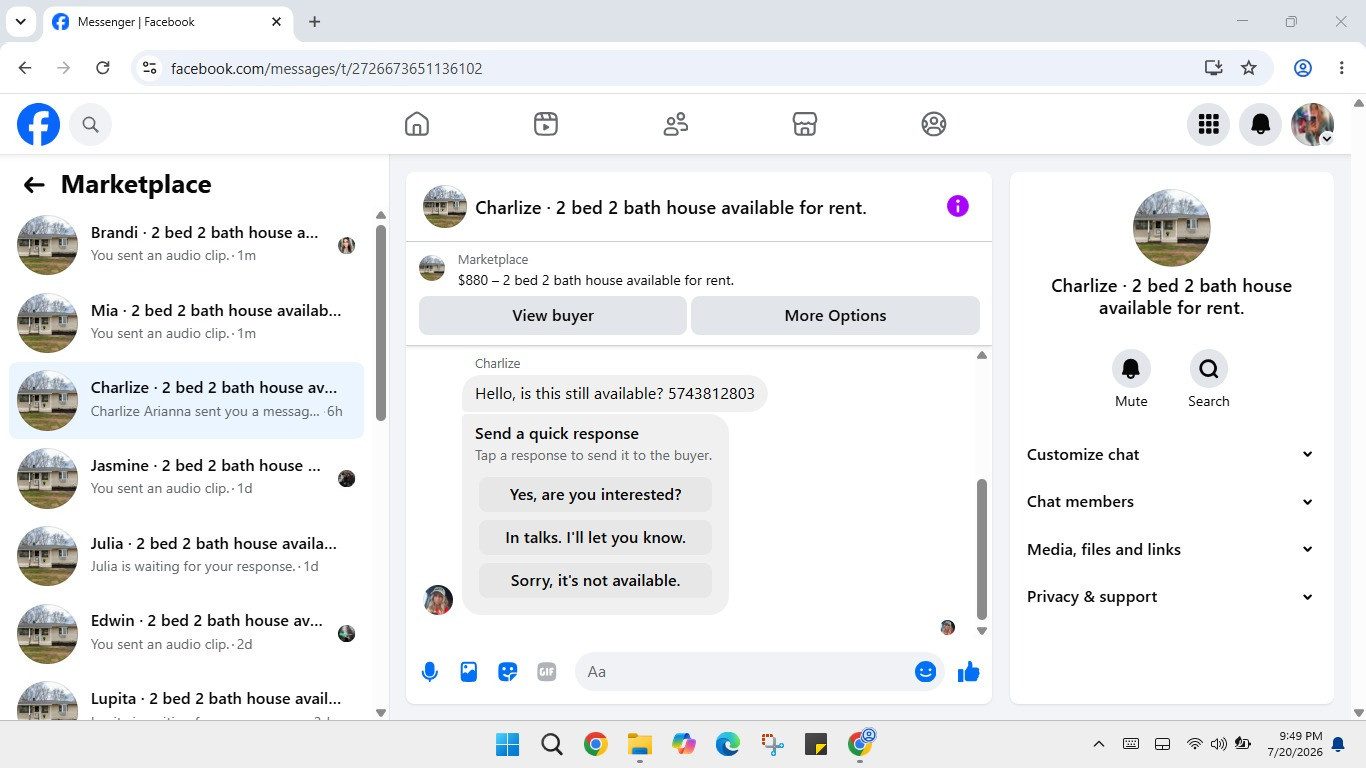Open the Mia conversation
Viewport: 1366px width, 768px height.
click(x=187, y=322)
